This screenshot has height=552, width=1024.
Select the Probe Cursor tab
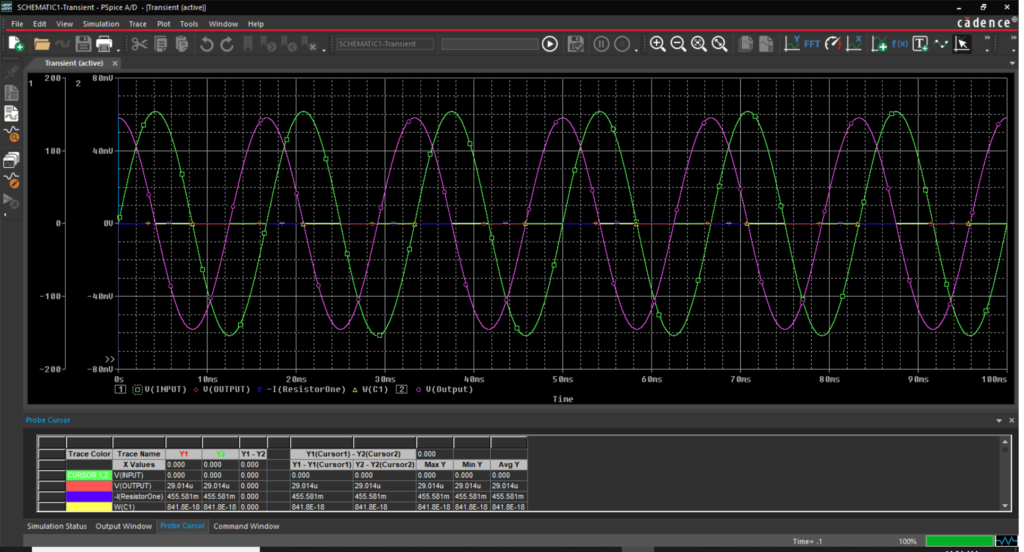point(182,525)
